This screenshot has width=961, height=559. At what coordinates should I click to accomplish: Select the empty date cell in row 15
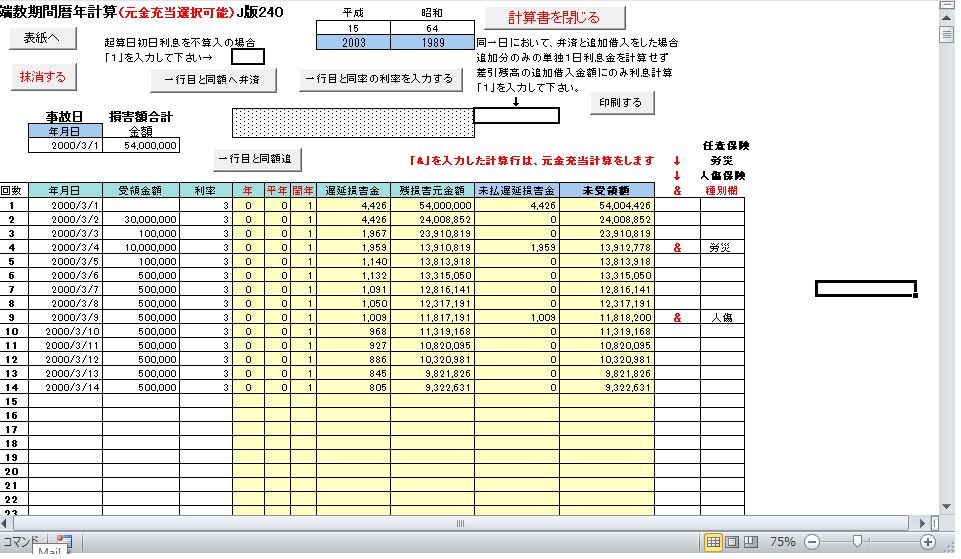pyautogui.click(x=65, y=401)
